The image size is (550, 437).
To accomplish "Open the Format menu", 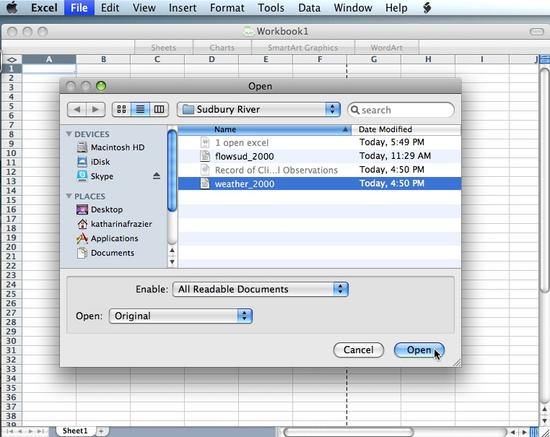I will [227, 8].
